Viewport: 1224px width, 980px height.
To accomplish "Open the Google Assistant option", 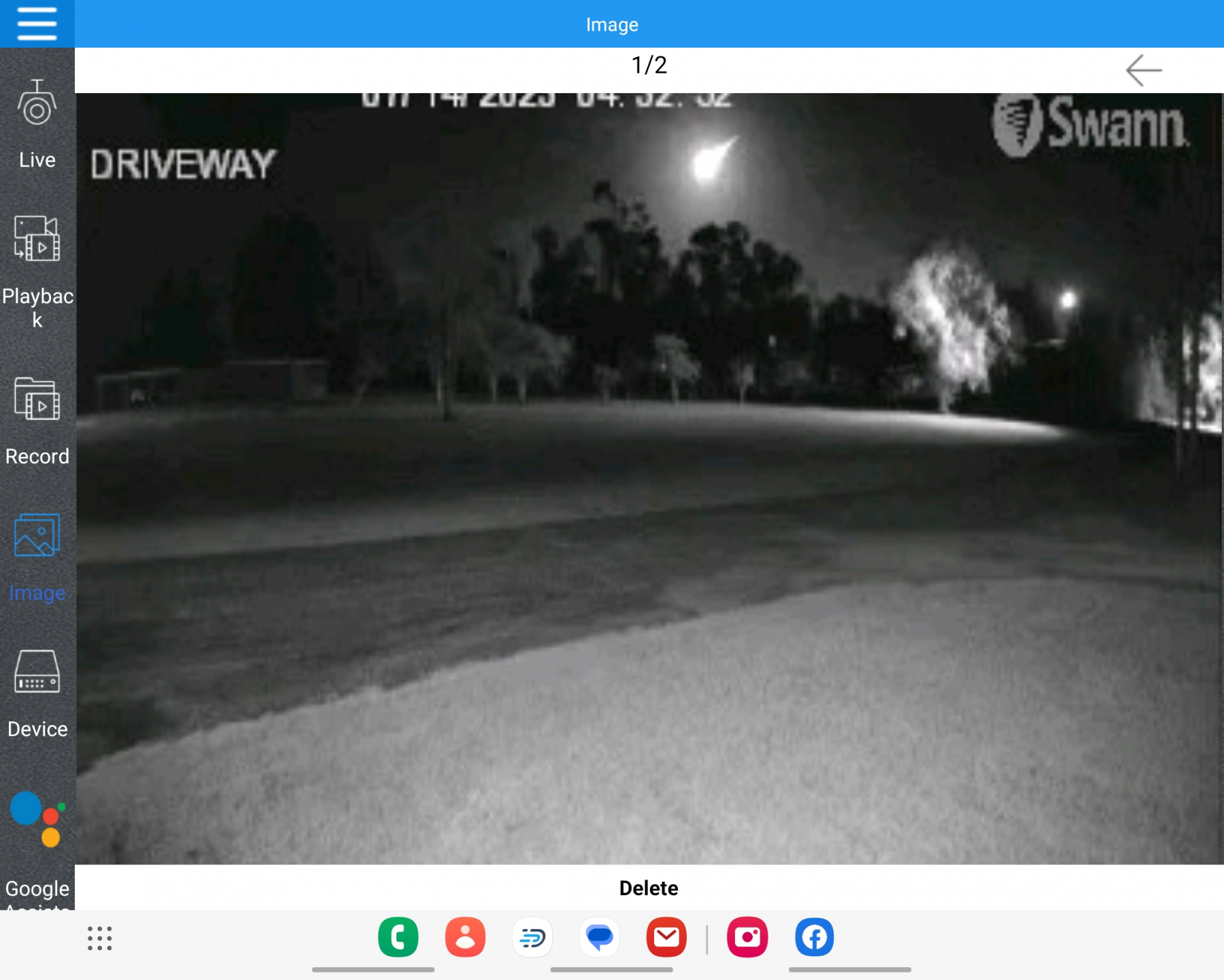I will (37, 843).
